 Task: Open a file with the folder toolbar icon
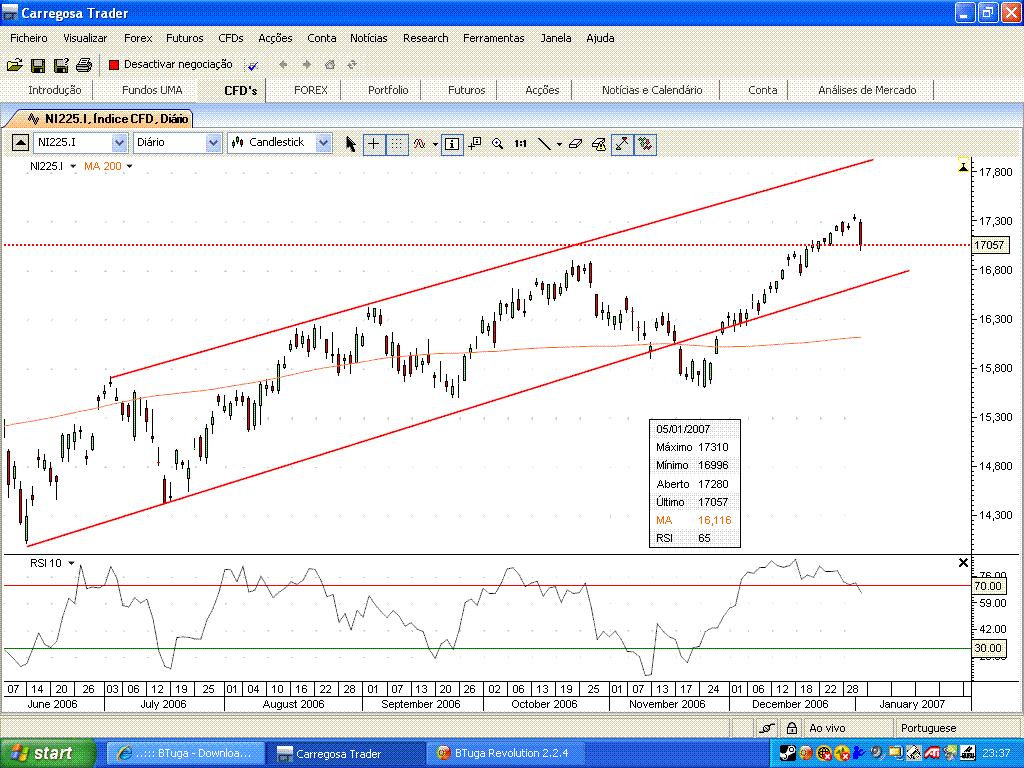click(x=14, y=63)
